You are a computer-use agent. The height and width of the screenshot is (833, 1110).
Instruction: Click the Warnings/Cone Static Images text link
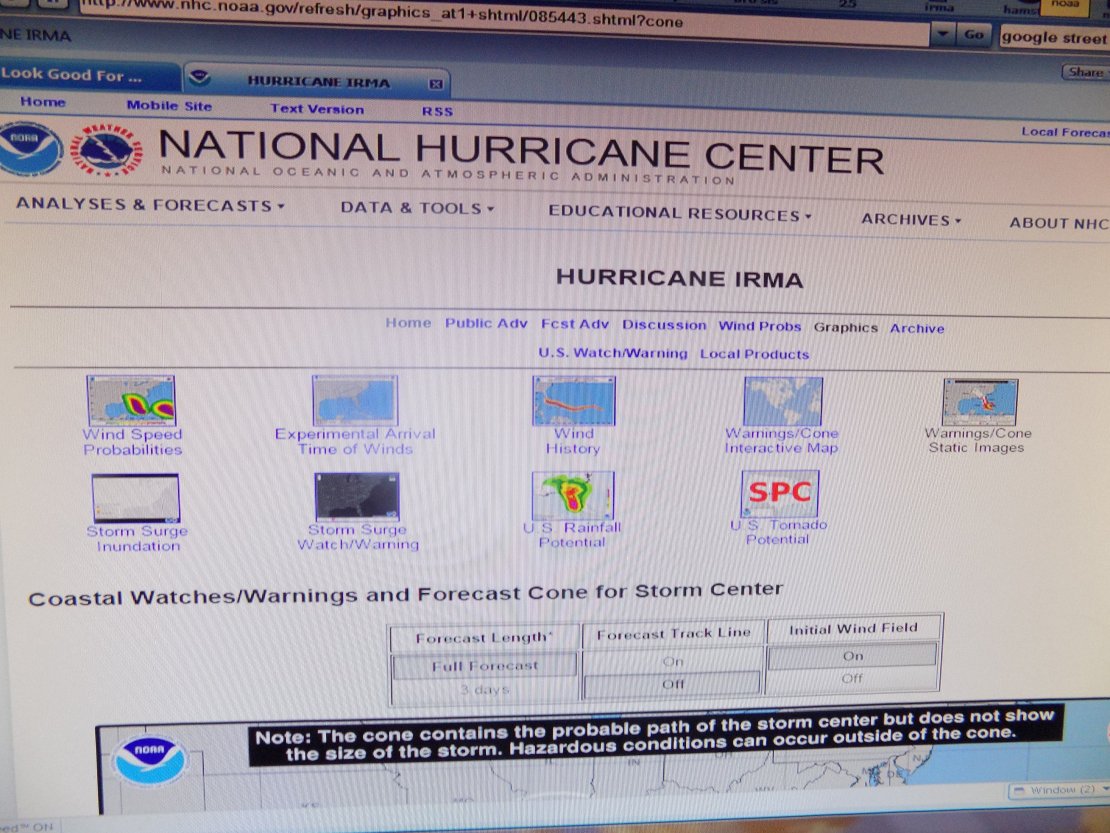click(x=978, y=440)
